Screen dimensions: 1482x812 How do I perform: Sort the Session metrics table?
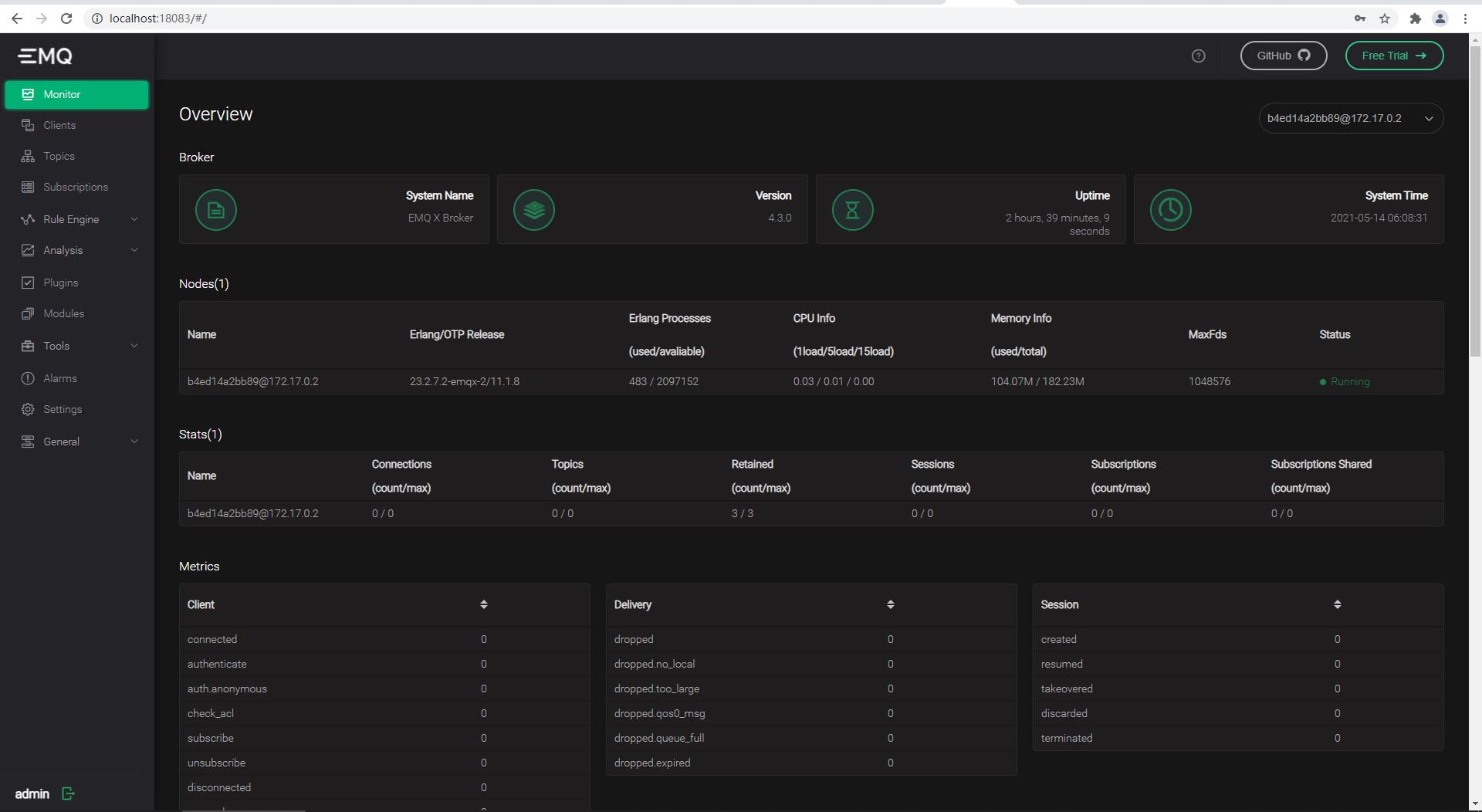(1338, 604)
